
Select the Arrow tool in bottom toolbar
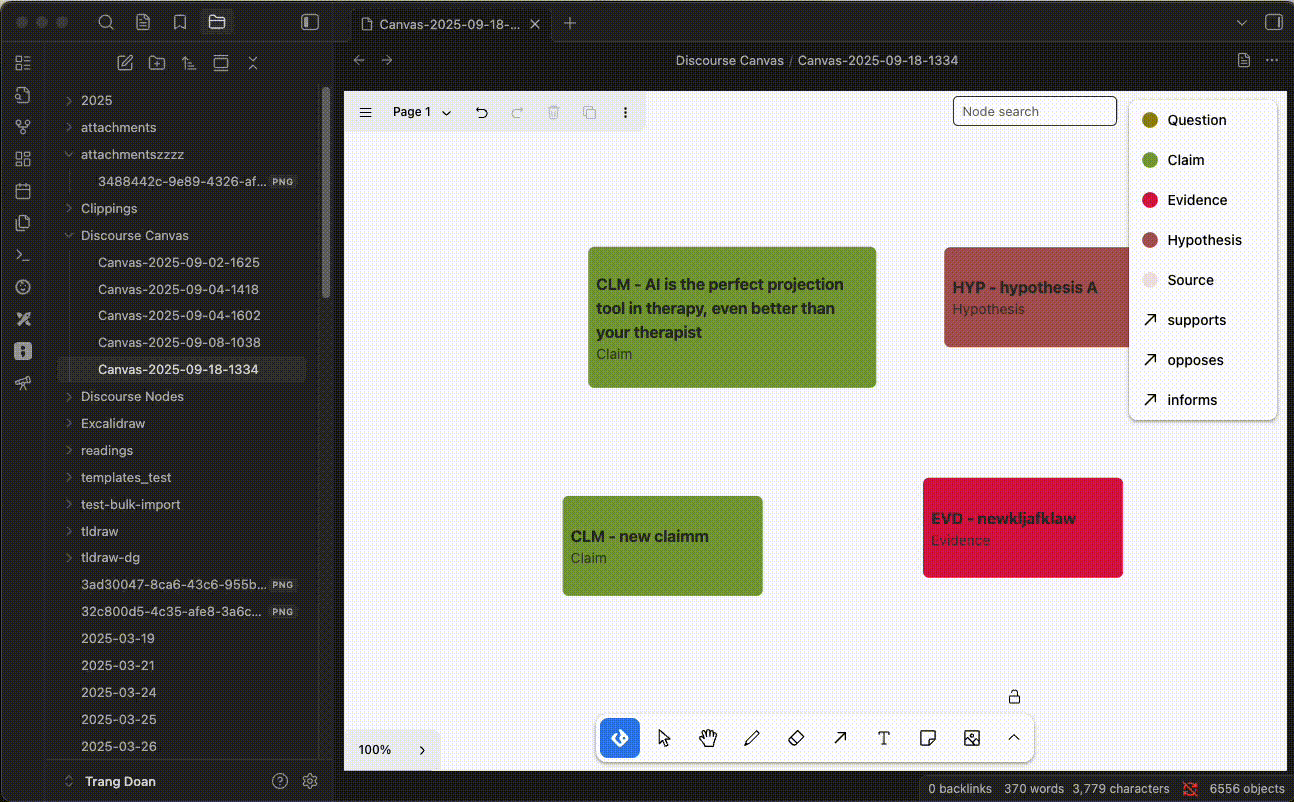tap(840, 738)
